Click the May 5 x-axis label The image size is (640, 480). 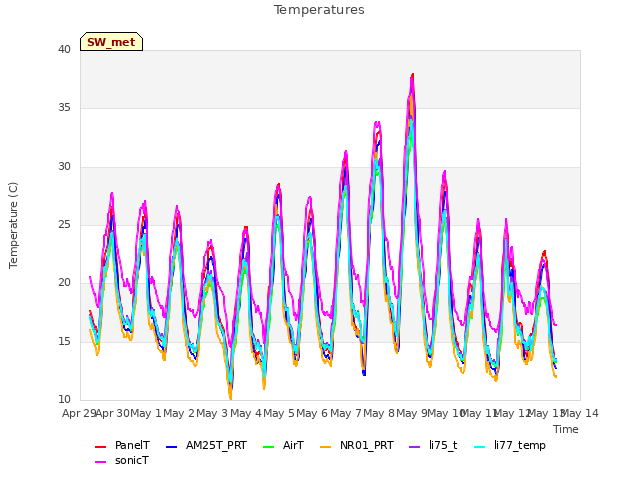point(279,413)
